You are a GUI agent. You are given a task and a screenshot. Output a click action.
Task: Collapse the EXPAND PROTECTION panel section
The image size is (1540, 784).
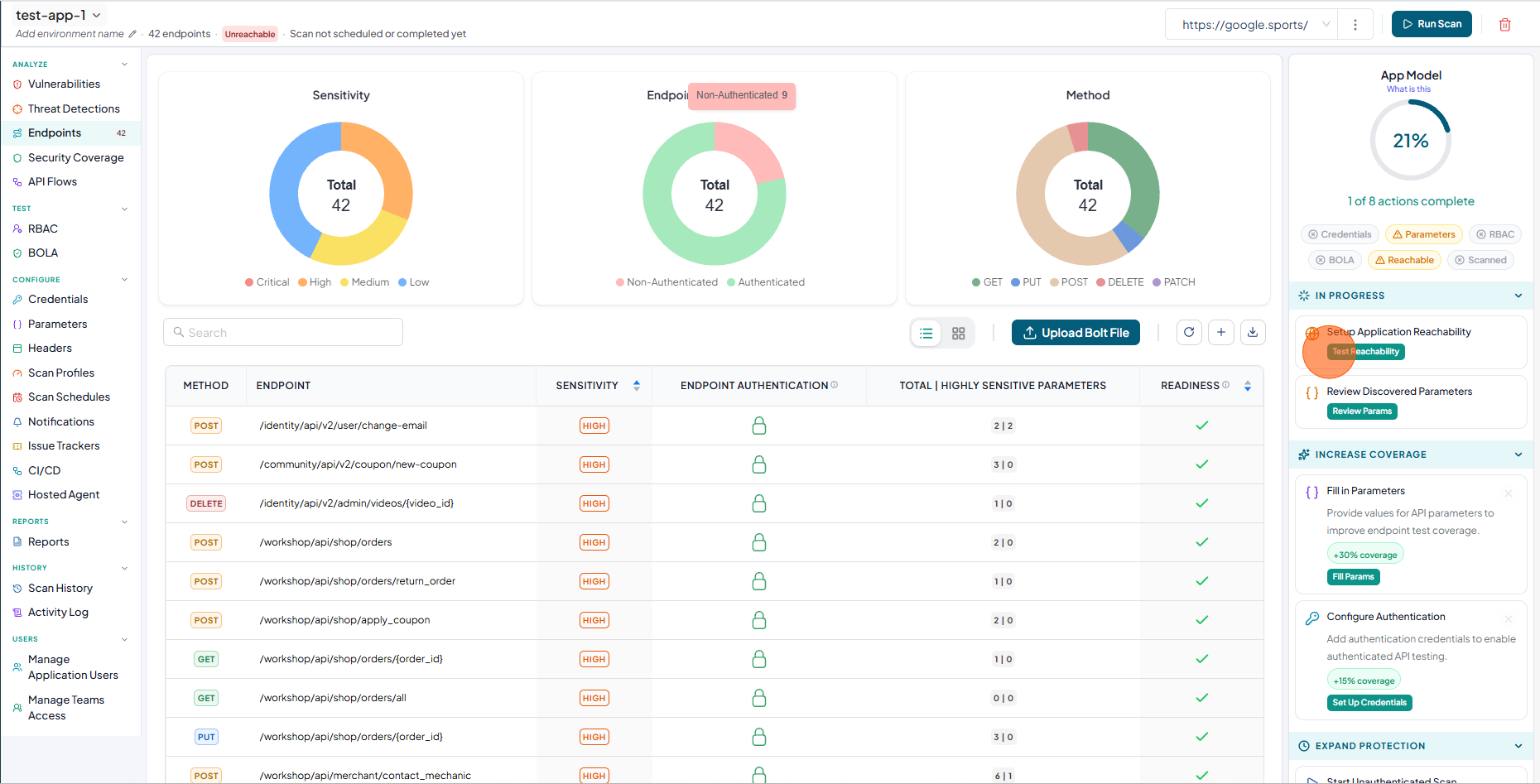(x=1518, y=746)
